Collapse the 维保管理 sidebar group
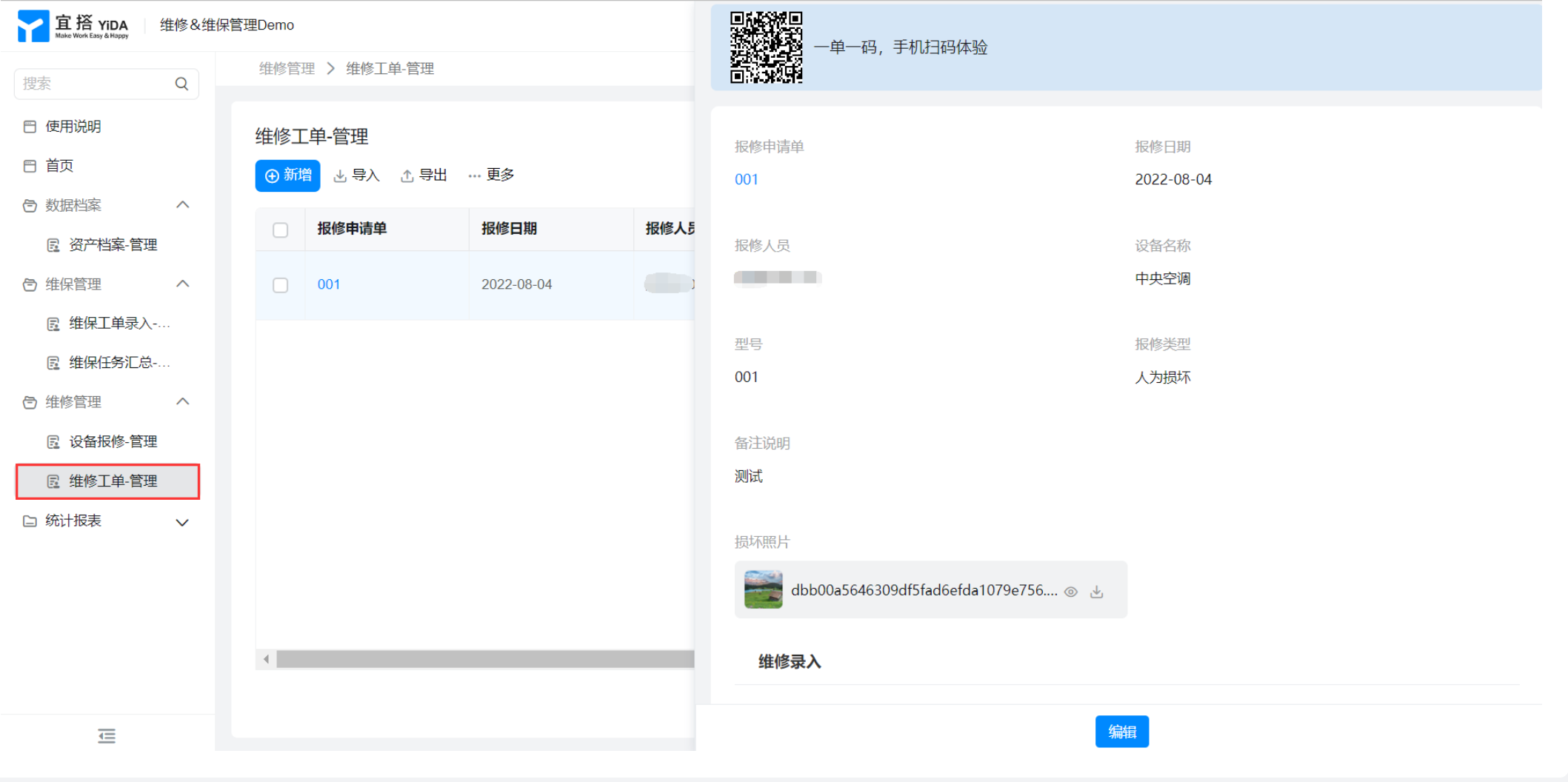 [x=182, y=284]
